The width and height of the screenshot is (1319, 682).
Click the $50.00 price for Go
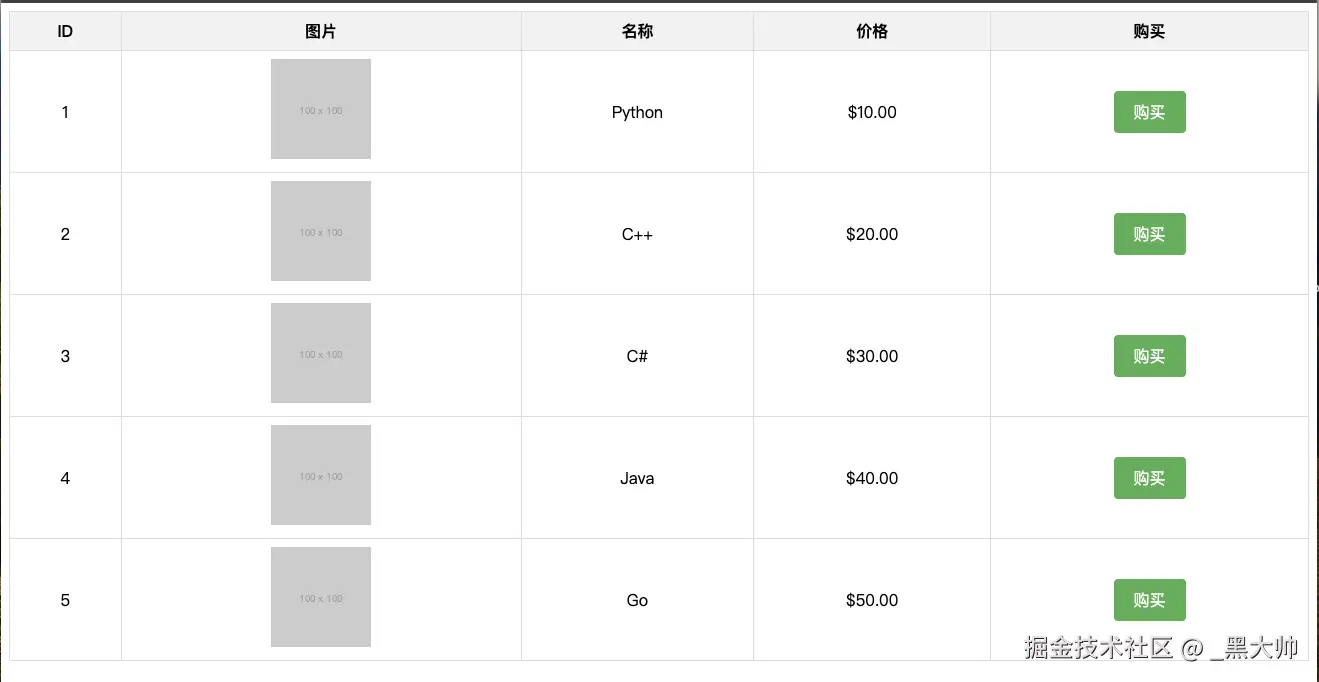click(872, 600)
